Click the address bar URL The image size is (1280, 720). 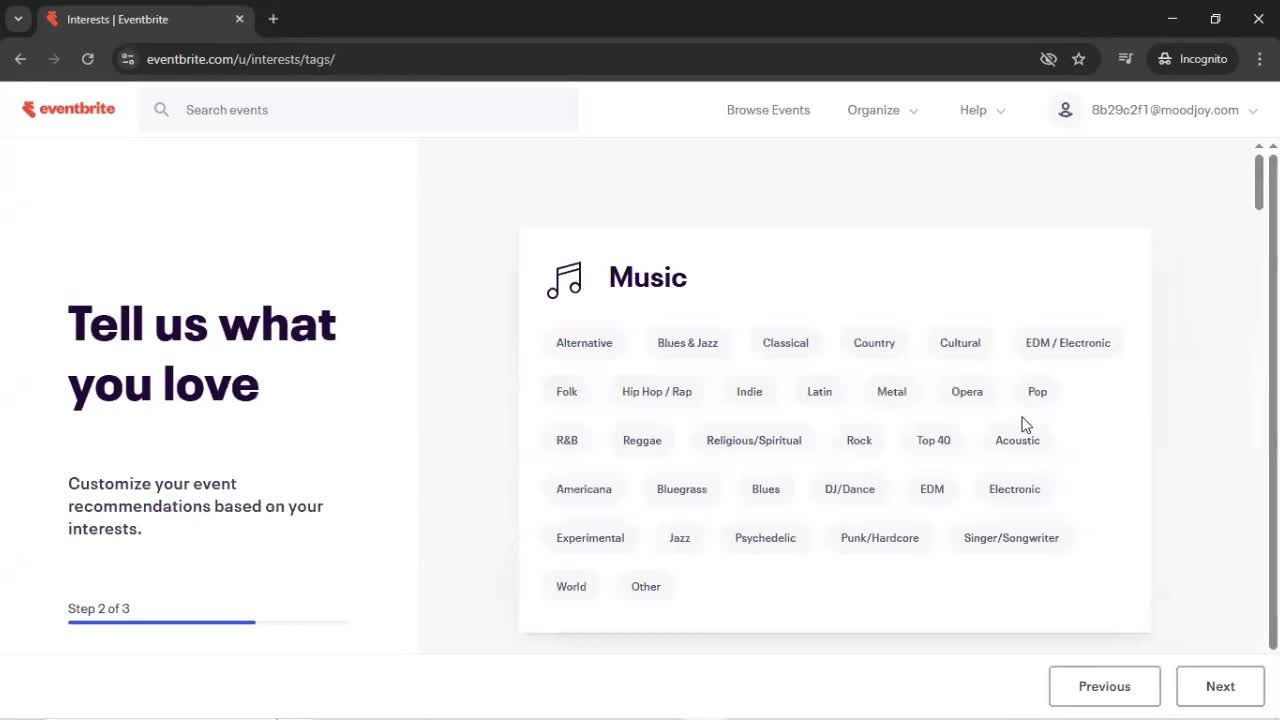[x=240, y=59]
